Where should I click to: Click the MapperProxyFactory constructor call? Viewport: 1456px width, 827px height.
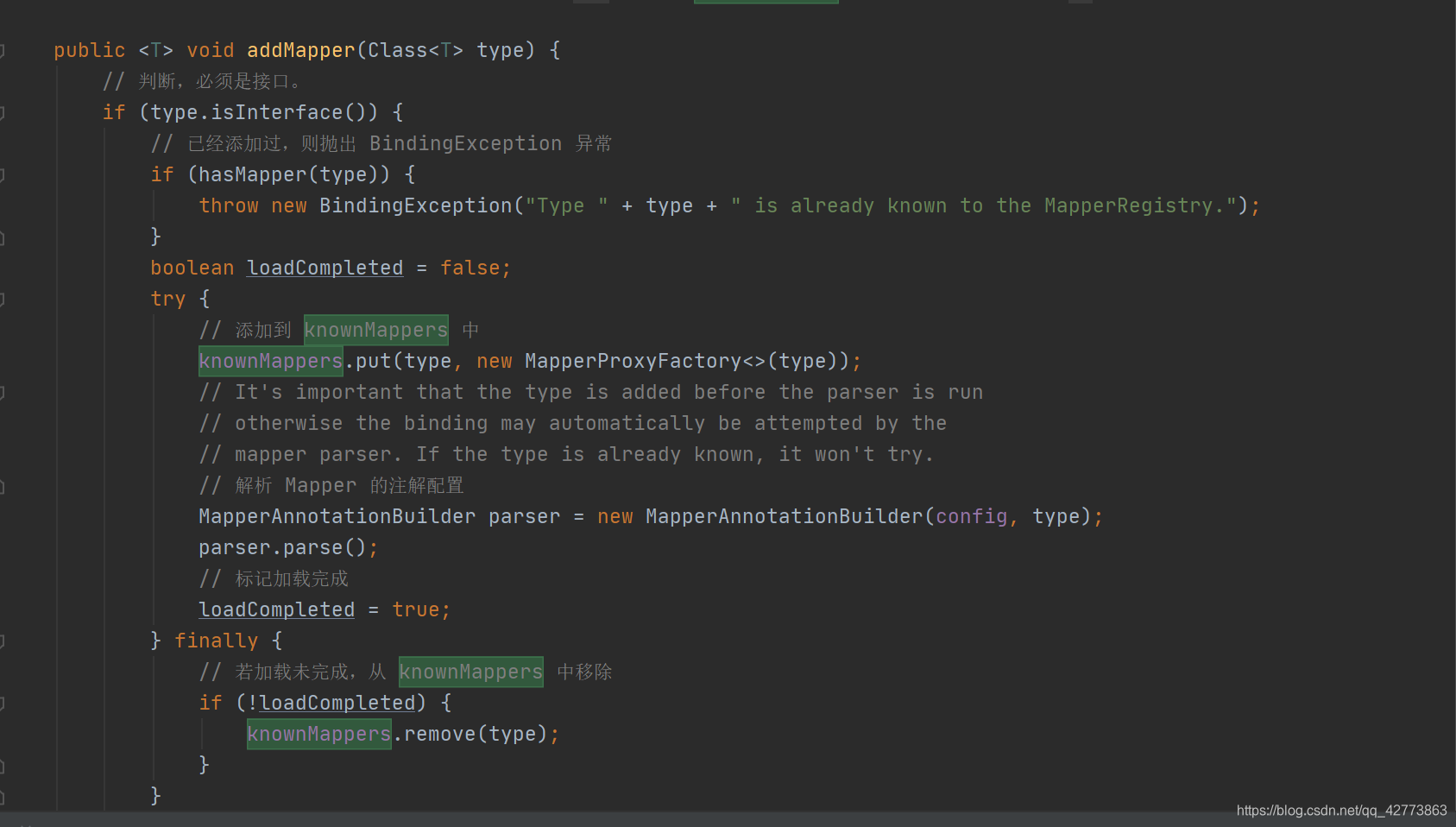pos(635,361)
